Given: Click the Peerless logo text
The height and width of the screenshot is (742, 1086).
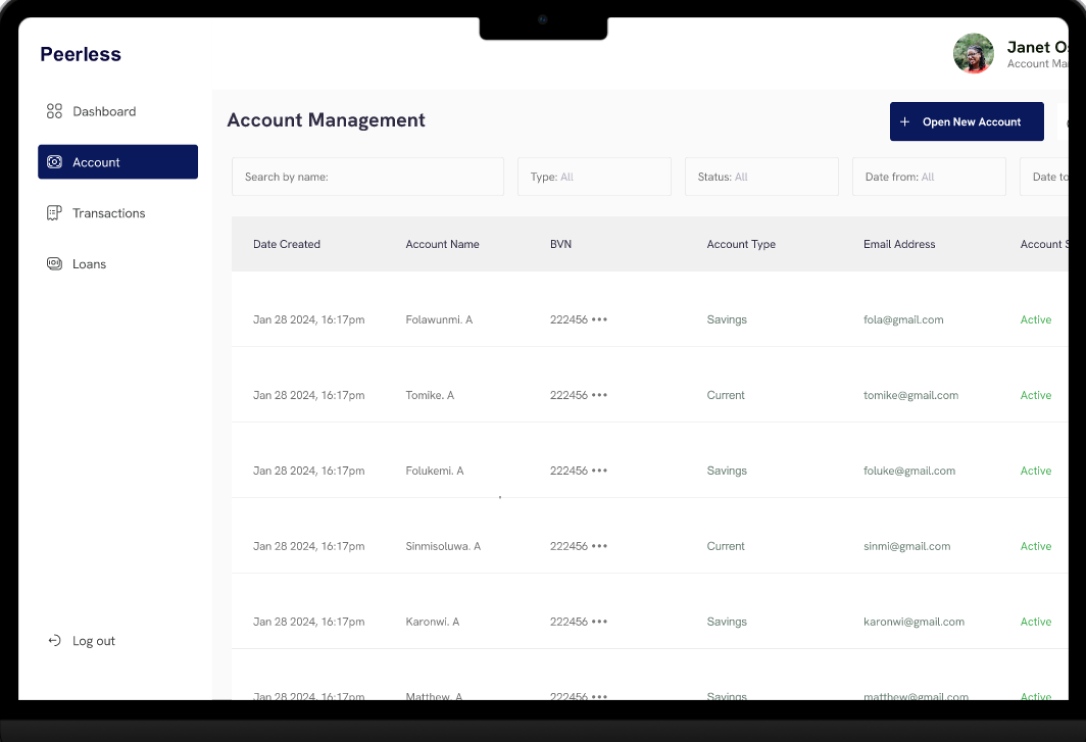Looking at the screenshot, I should (x=80, y=54).
